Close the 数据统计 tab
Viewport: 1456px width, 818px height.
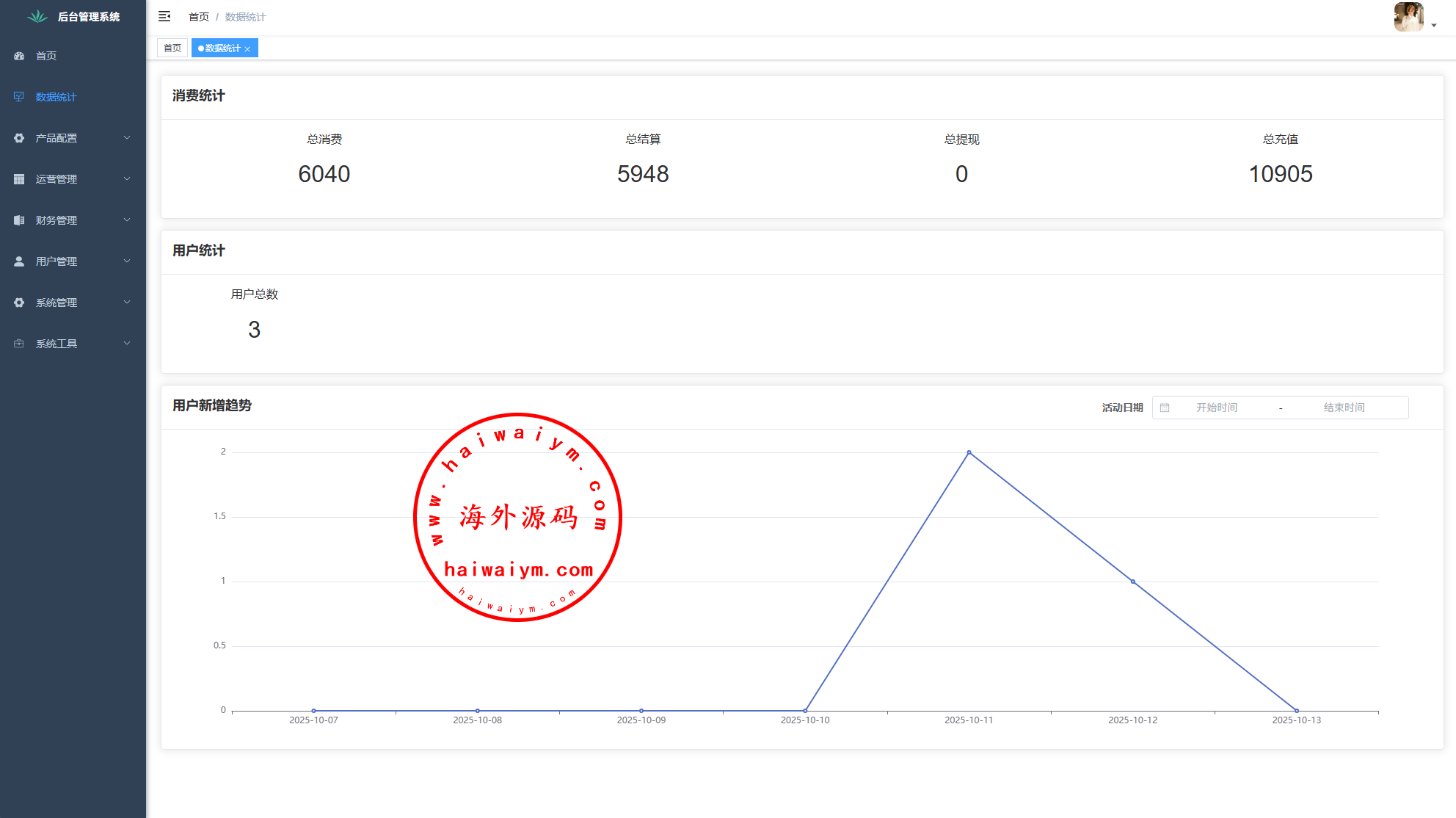pos(248,49)
